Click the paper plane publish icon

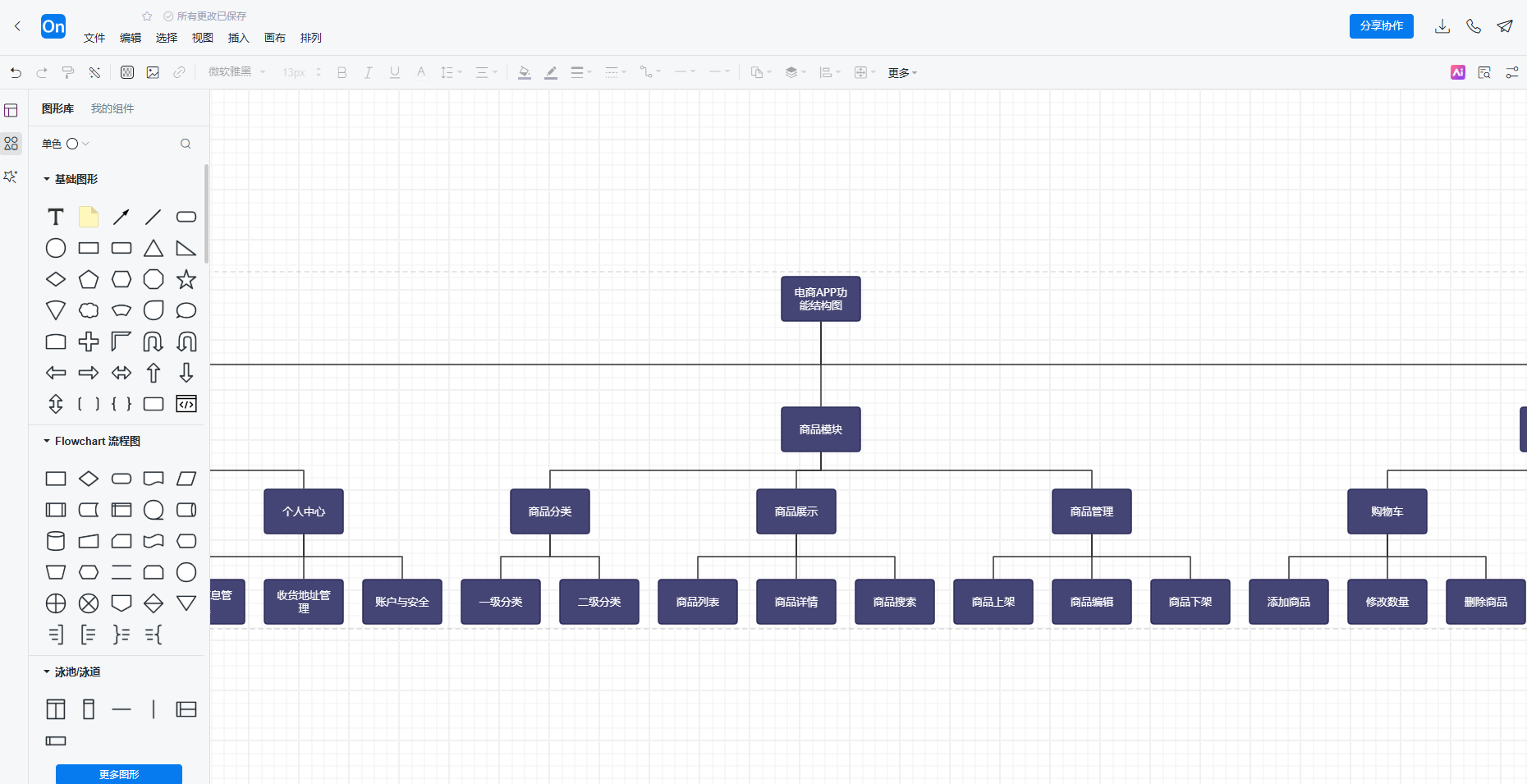click(1505, 26)
